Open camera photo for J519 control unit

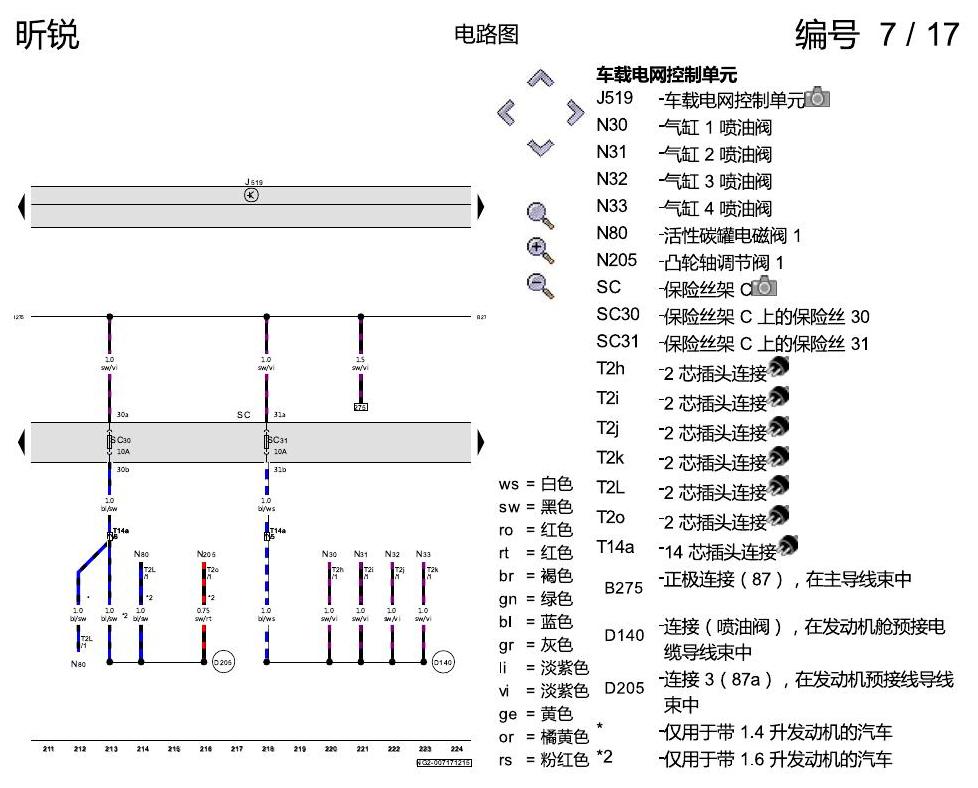[817, 97]
